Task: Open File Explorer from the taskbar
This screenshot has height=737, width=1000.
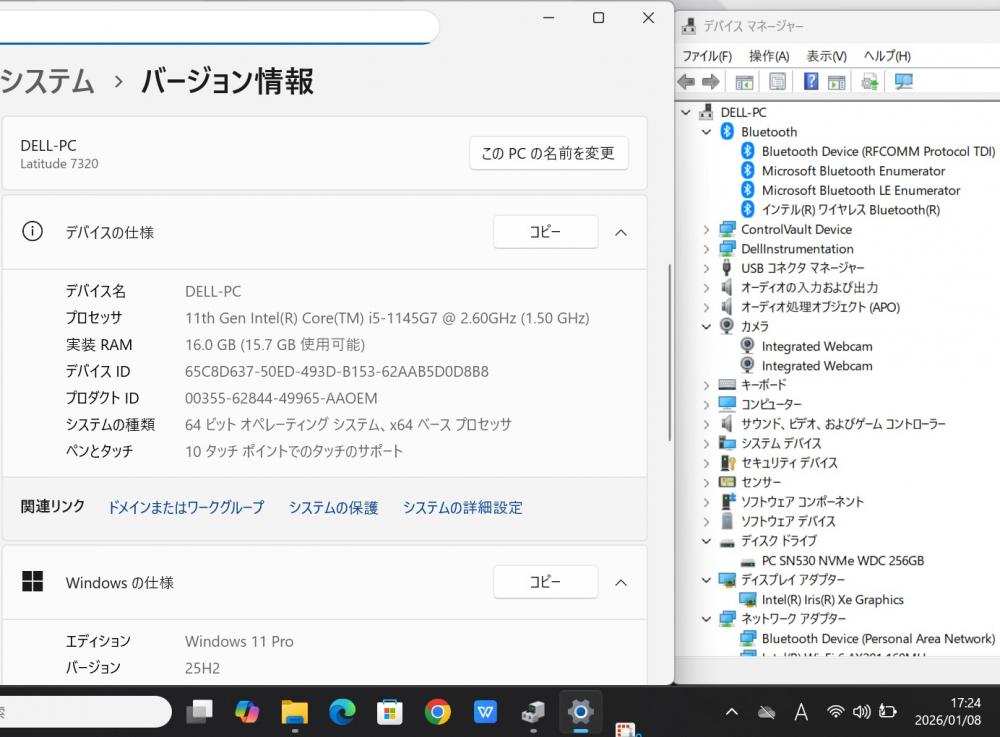Action: pyautogui.click(x=294, y=711)
